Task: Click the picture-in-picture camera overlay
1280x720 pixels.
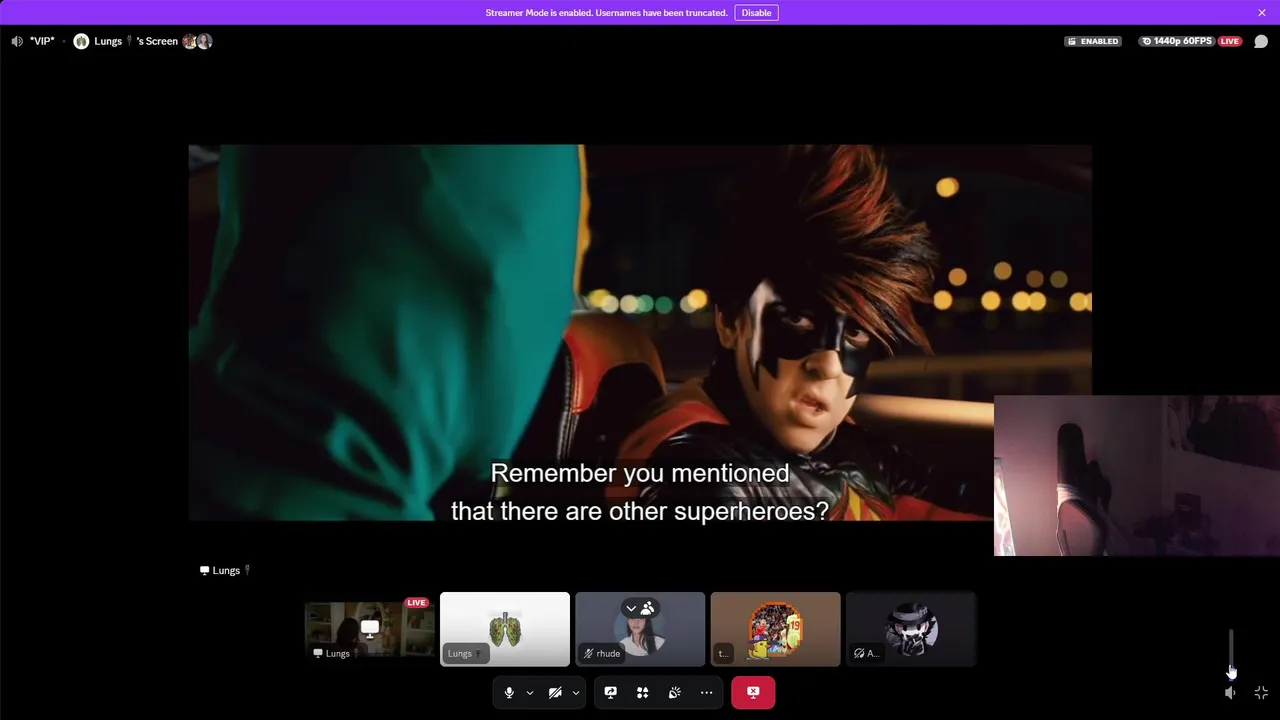Action: click(x=1137, y=475)
